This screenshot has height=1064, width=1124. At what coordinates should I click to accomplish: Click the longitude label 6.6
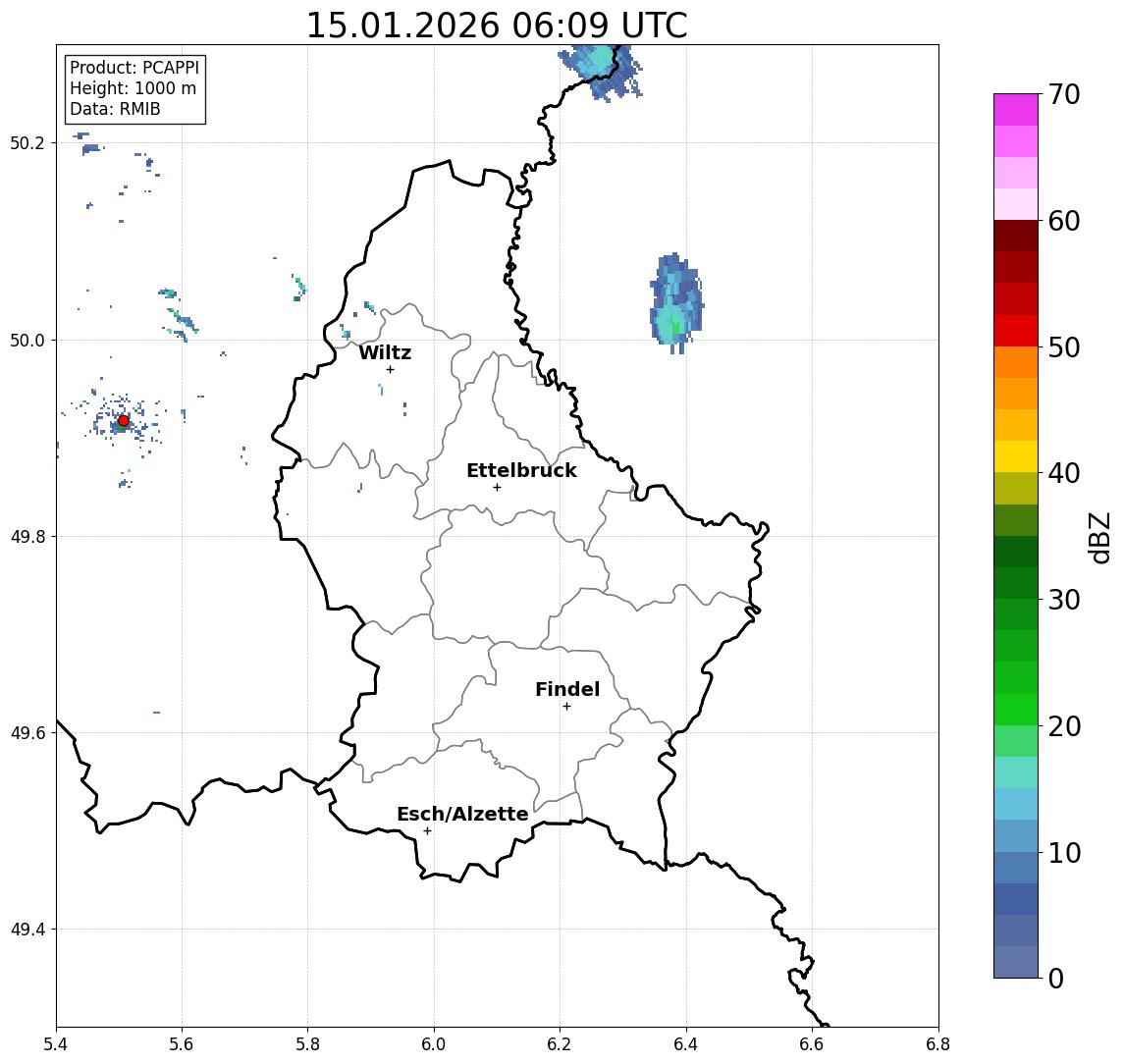click(812, 1044)
